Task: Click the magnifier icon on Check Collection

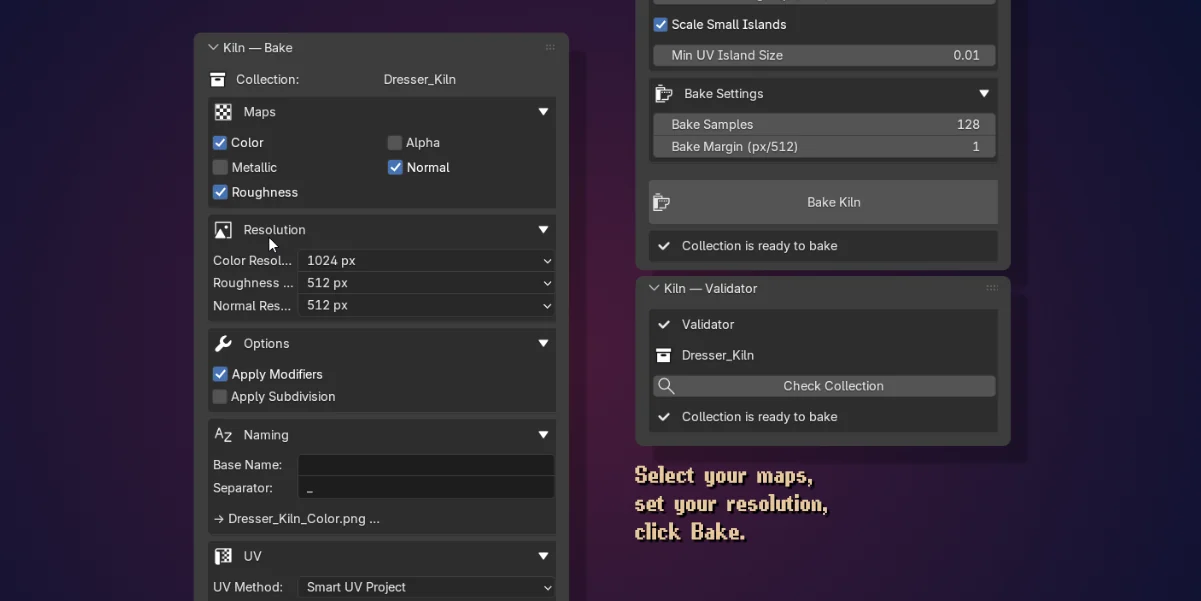Action: (666, 386)
